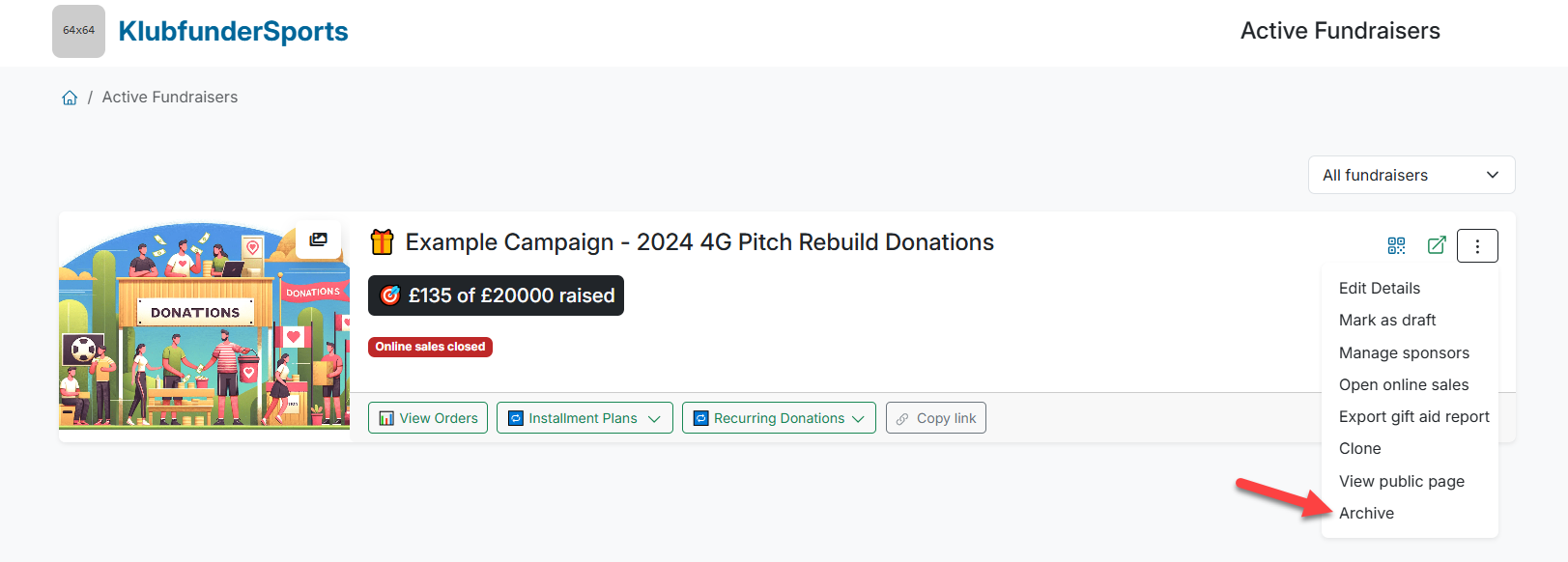Select Archive in the options menu
This screenshot has width=1568, height=562.
tap(1366, 513)
